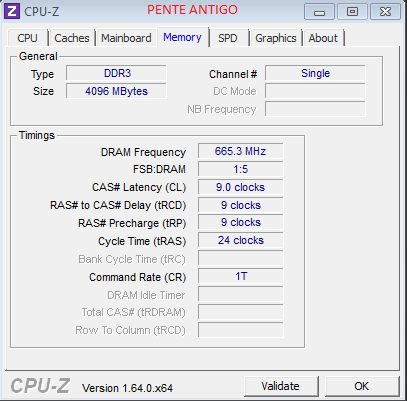Click the Memory tab

tap(182, 37)
